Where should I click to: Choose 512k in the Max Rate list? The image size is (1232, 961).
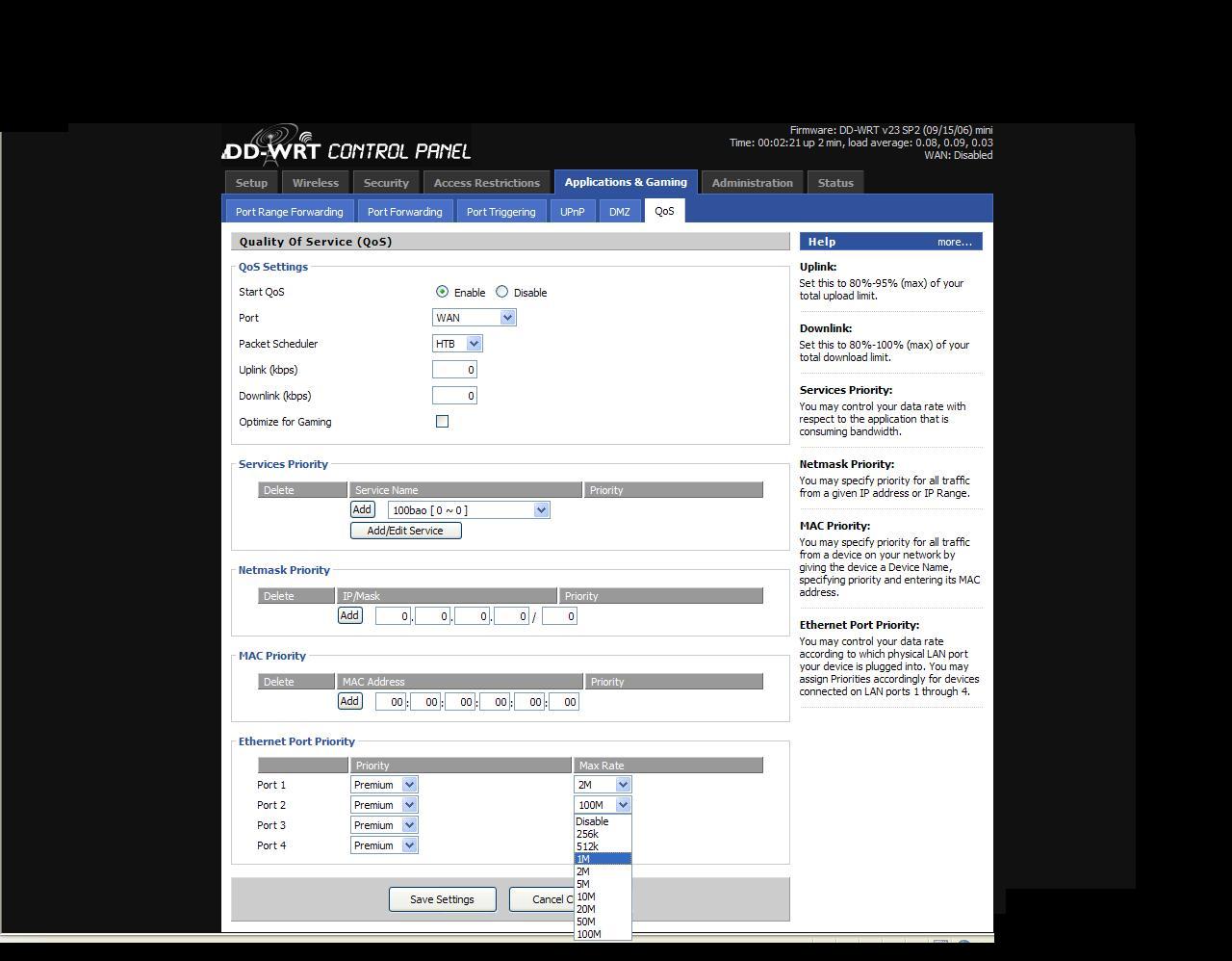click(x=603, y=846)
